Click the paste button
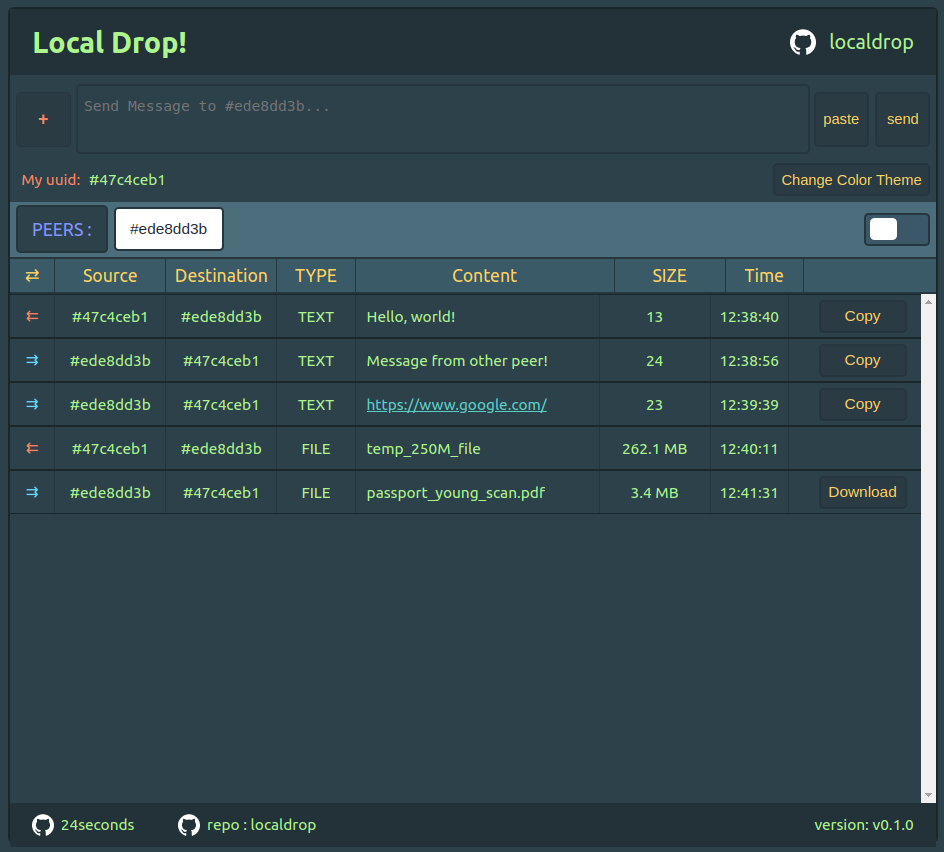The image size is (944, 852). tap(841, 119)
